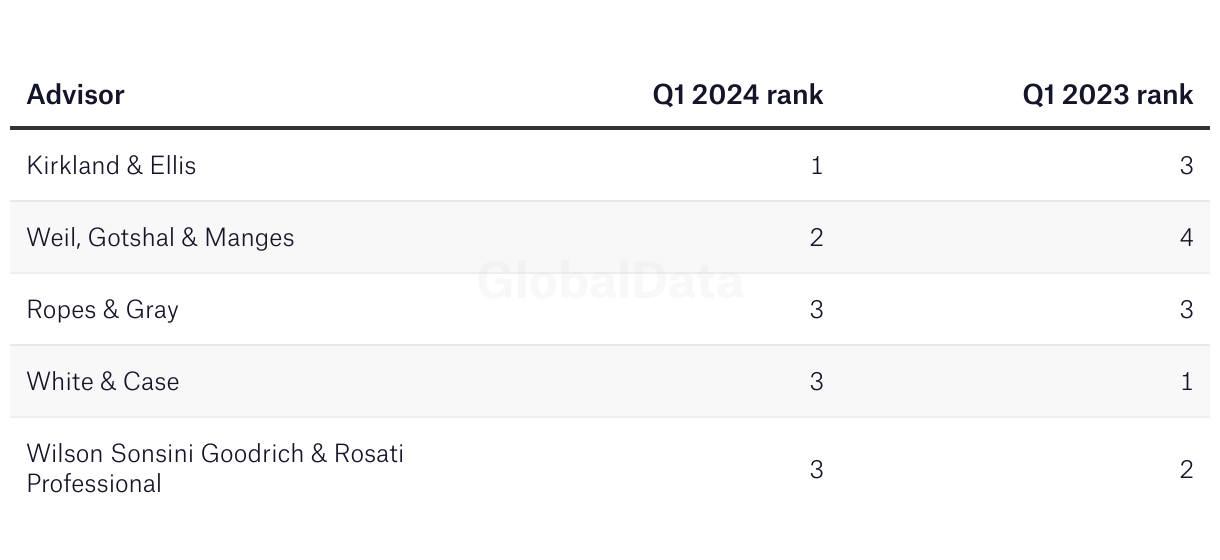This screenshot has width=1220, height=560.
Task: Click the Advisor column header
Action: (x=75, y=95)
